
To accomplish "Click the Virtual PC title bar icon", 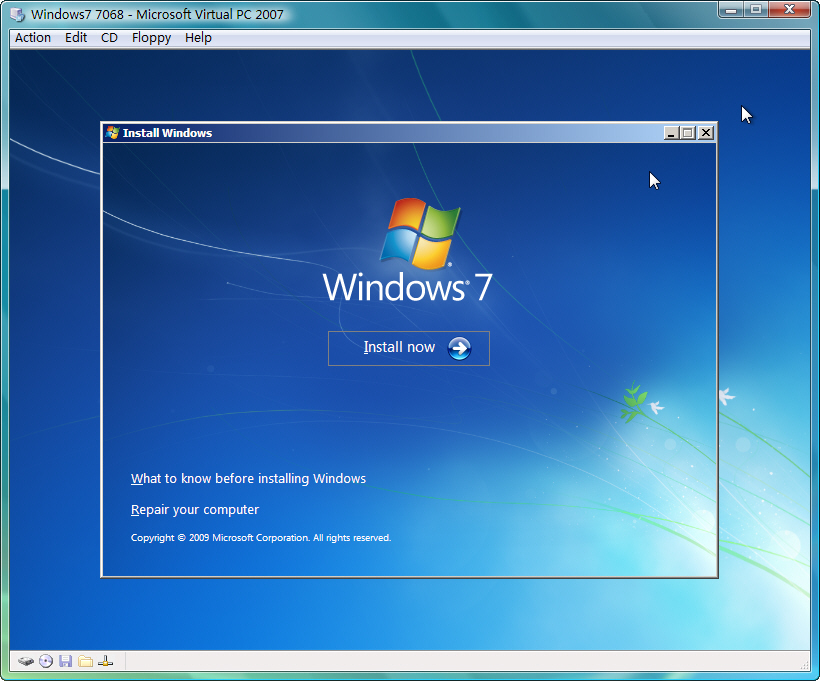I will [x=18, y=15].
